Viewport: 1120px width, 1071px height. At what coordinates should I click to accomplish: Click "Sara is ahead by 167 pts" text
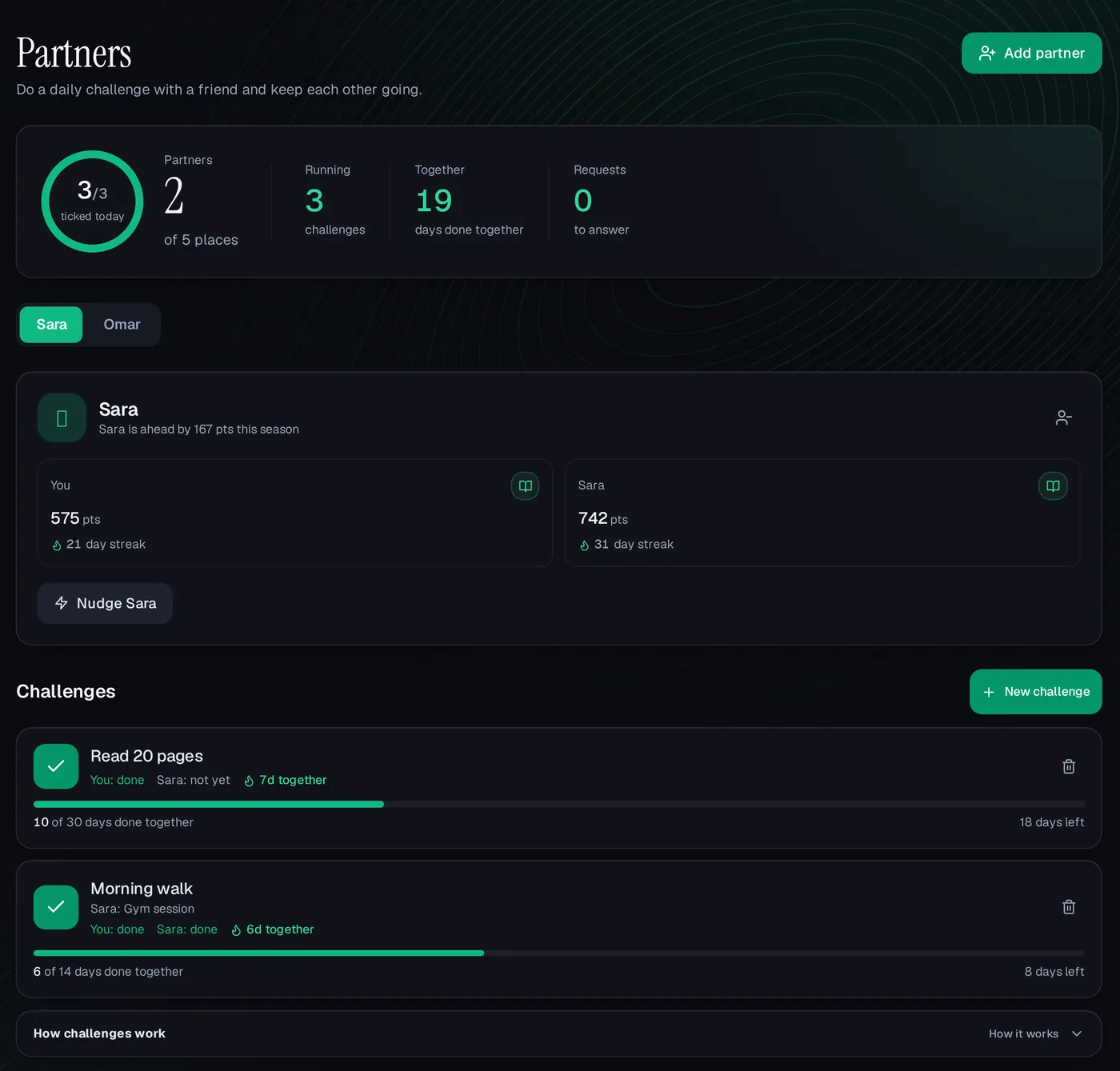coord(199,430)
